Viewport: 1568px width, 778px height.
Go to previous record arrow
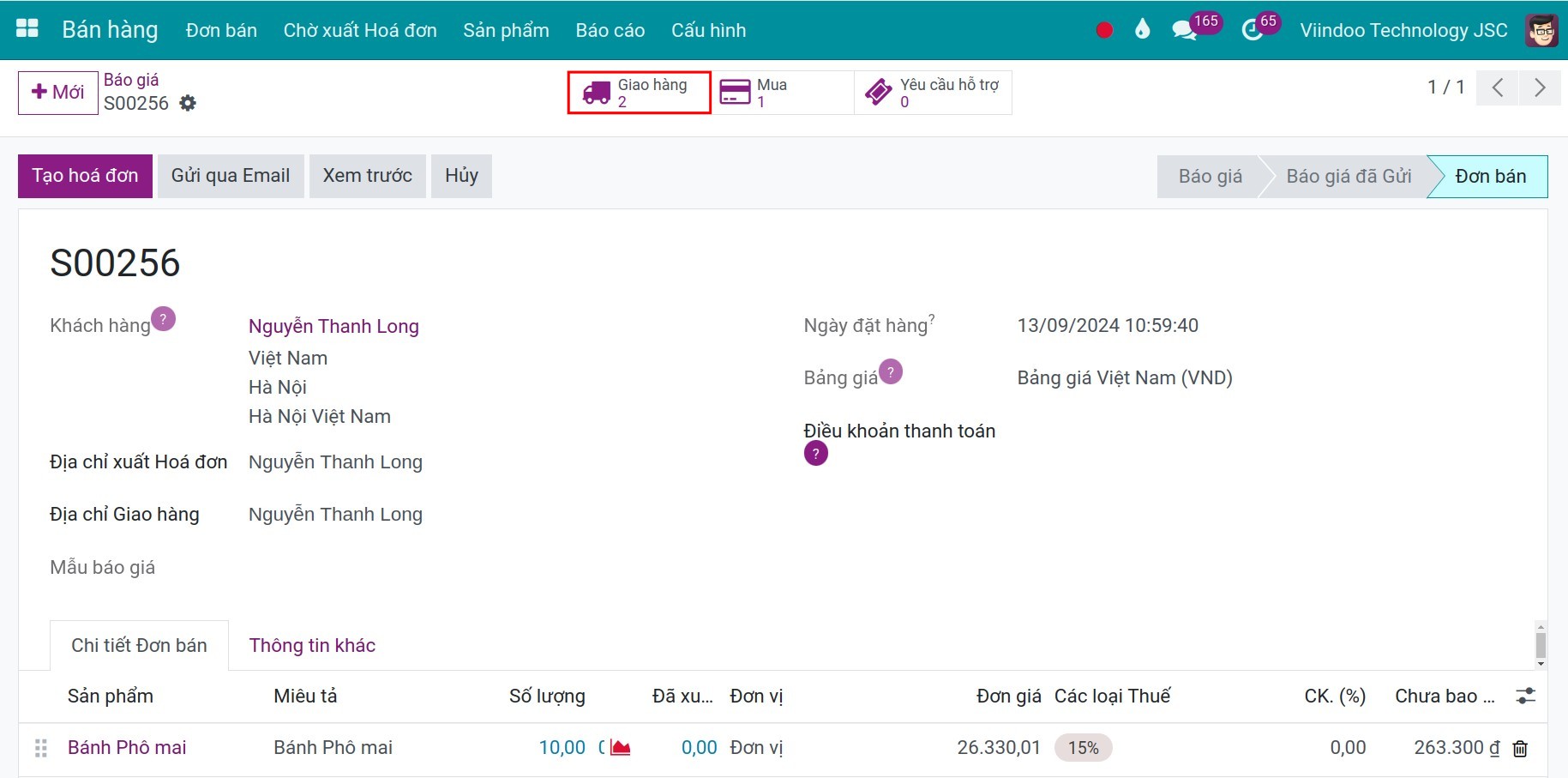click(x=1498, y=87)
